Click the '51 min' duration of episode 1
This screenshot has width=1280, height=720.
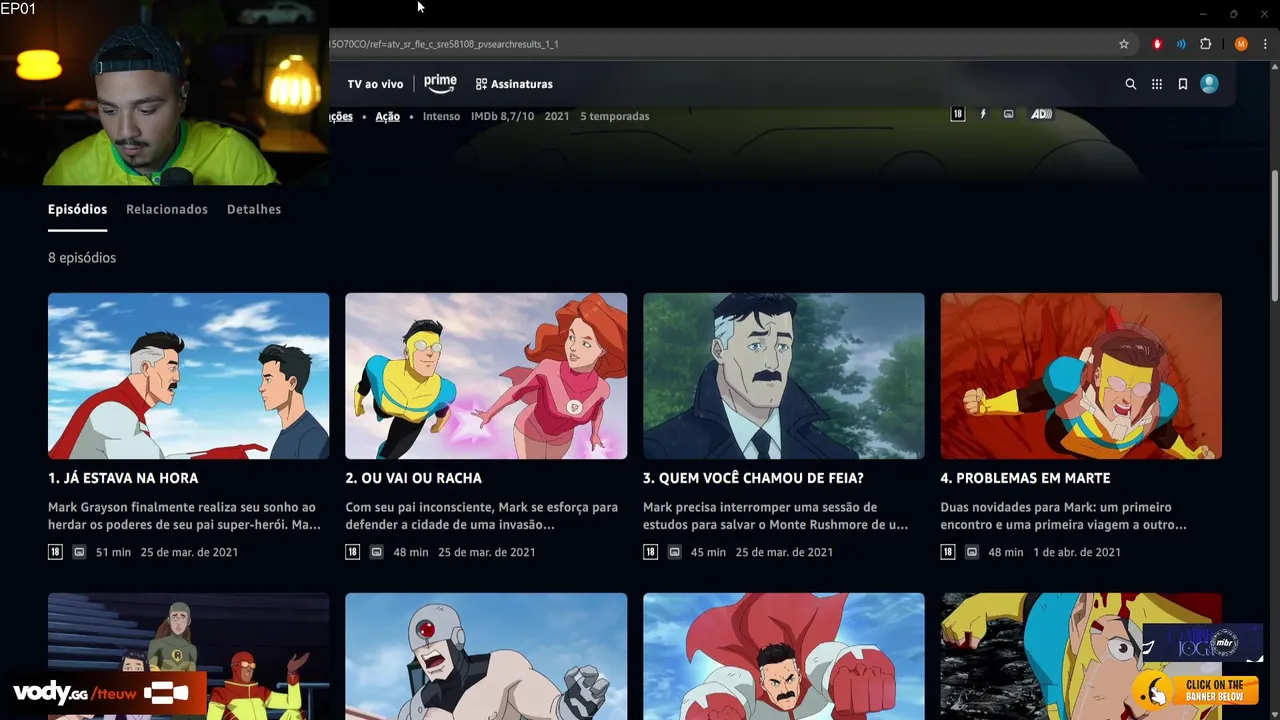coord(113,552)
